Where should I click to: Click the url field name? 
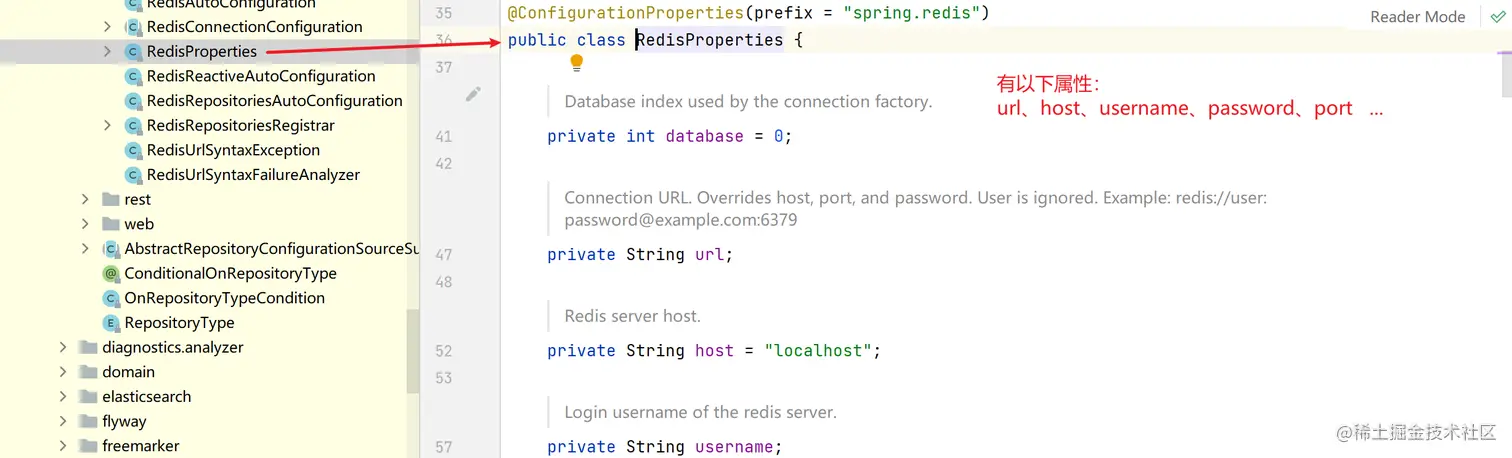tap(710, 254)
